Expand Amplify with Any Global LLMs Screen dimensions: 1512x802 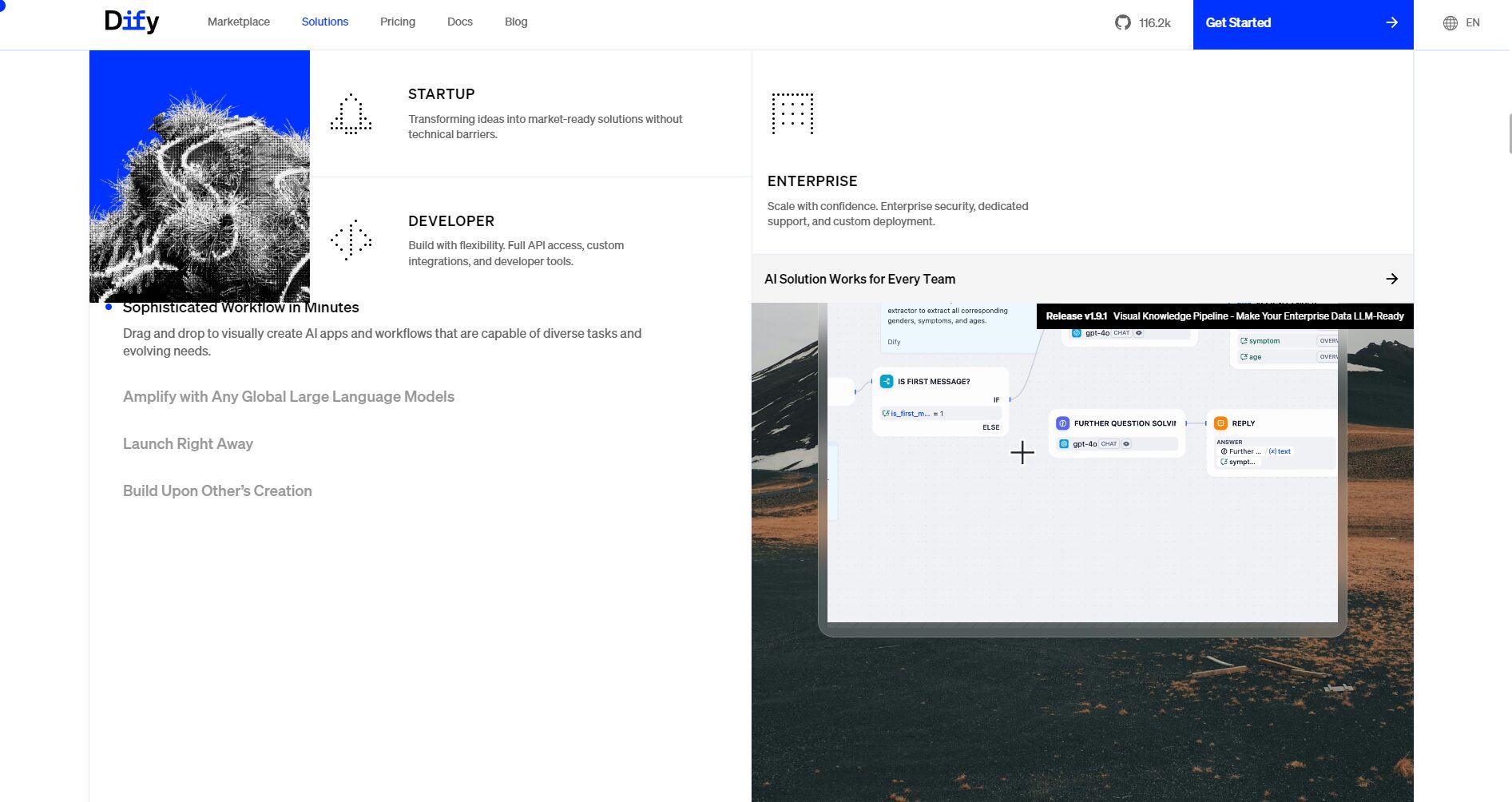click(x=288, y=397)
